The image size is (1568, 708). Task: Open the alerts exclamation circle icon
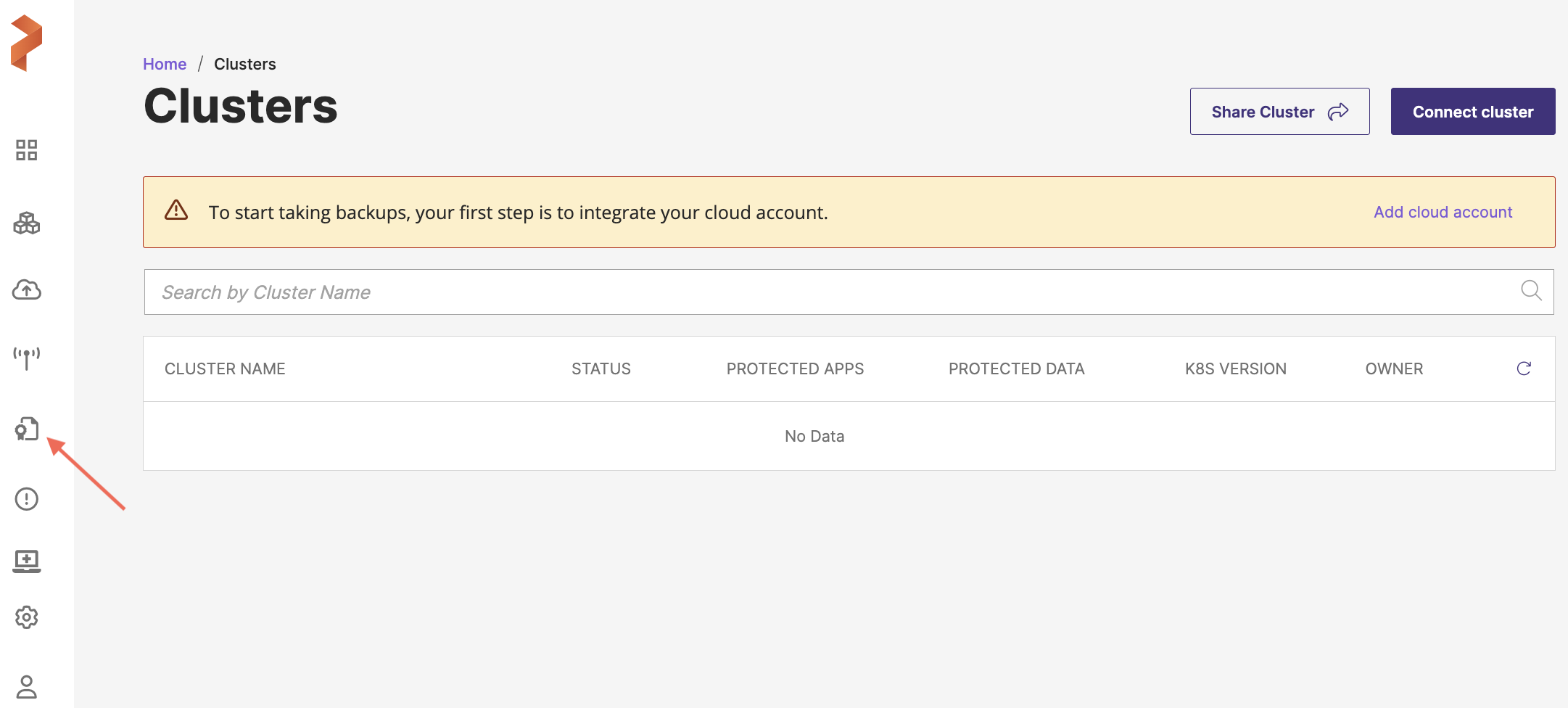tap(27, 499)
